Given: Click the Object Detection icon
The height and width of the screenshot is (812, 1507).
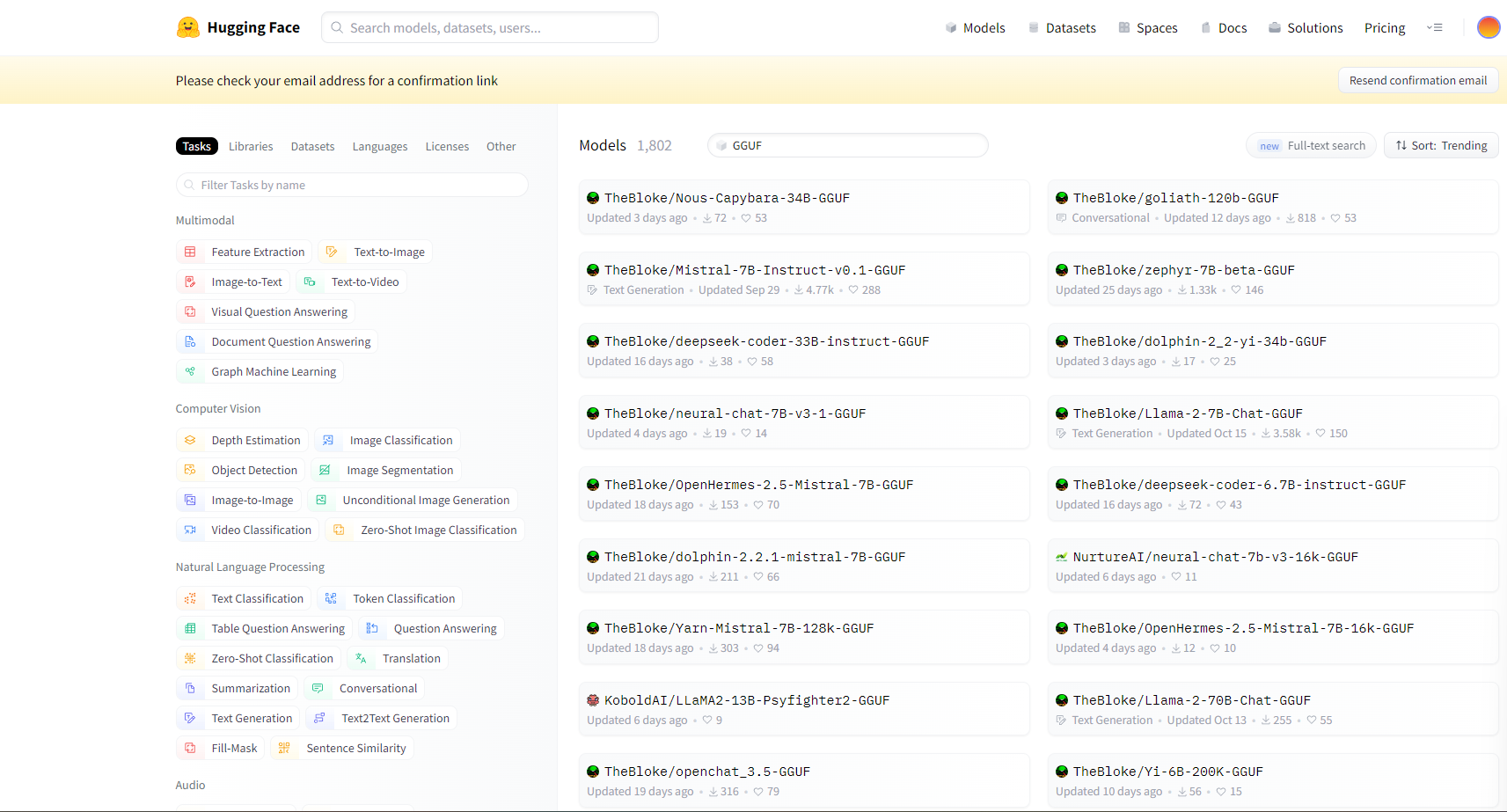Looking at the screenshot, I should (x=190, y=470).
